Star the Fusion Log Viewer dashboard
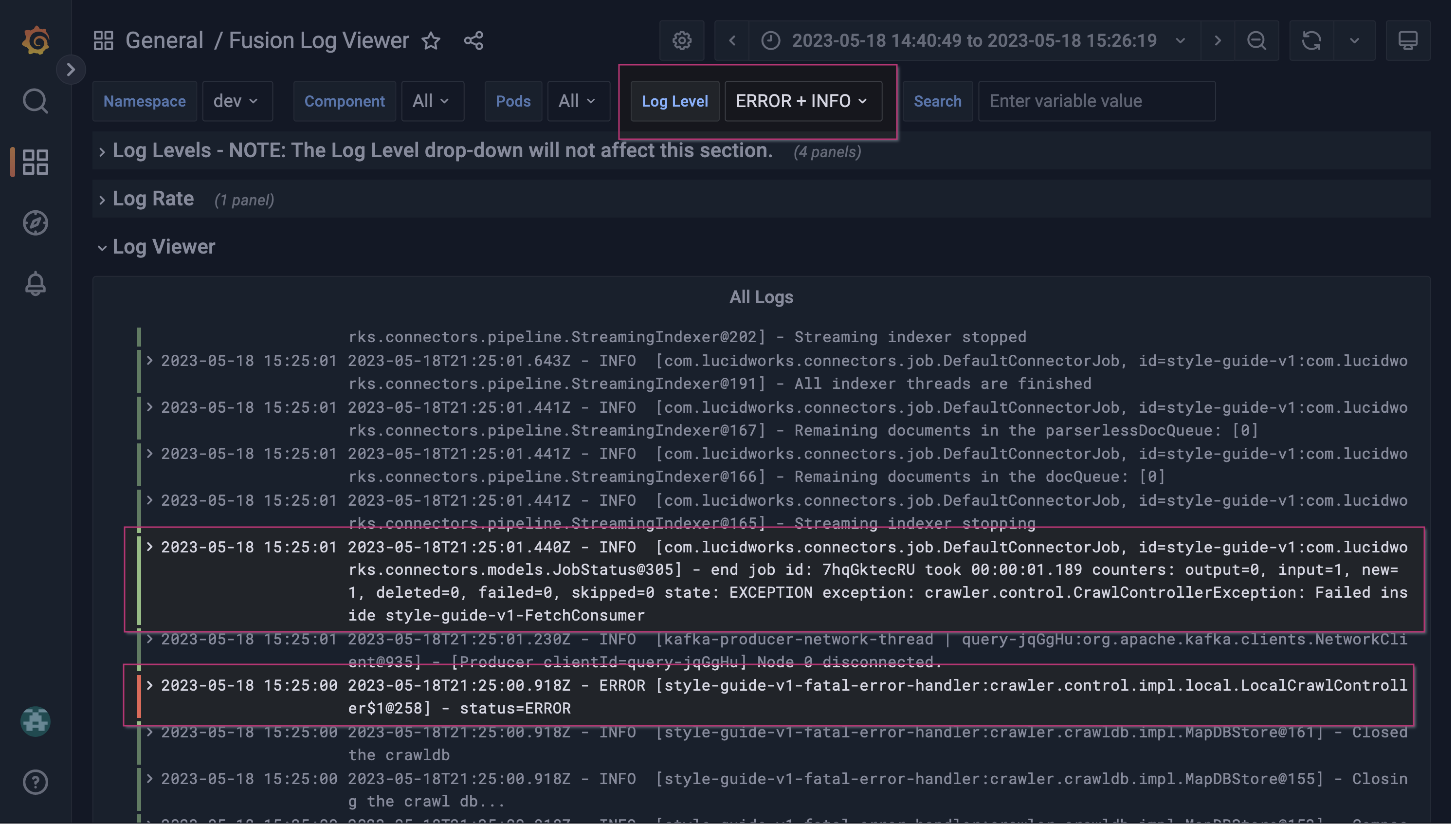The width and height of the screenshot is (1456, 825). tap(431, 40)
